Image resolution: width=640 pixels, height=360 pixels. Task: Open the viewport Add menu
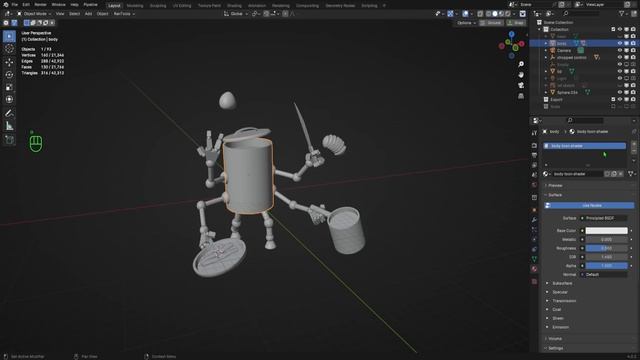coord(88,14)
